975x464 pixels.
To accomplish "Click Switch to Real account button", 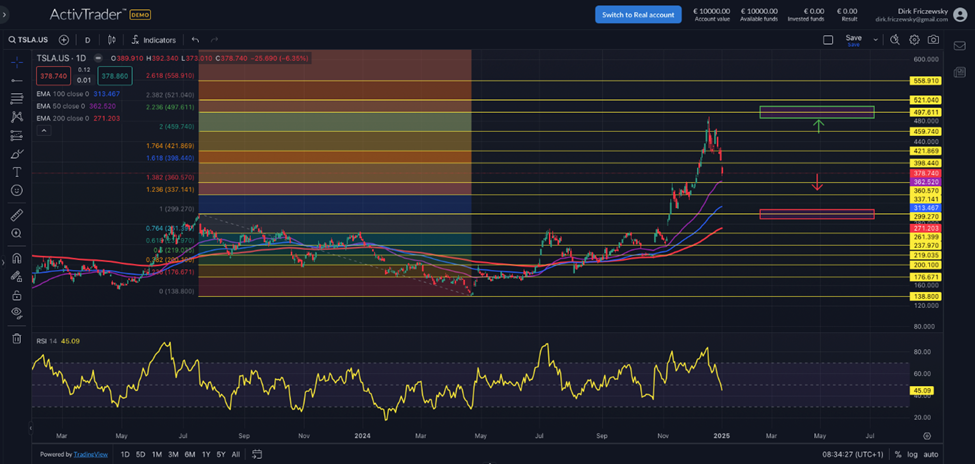I will click(638, 14).
